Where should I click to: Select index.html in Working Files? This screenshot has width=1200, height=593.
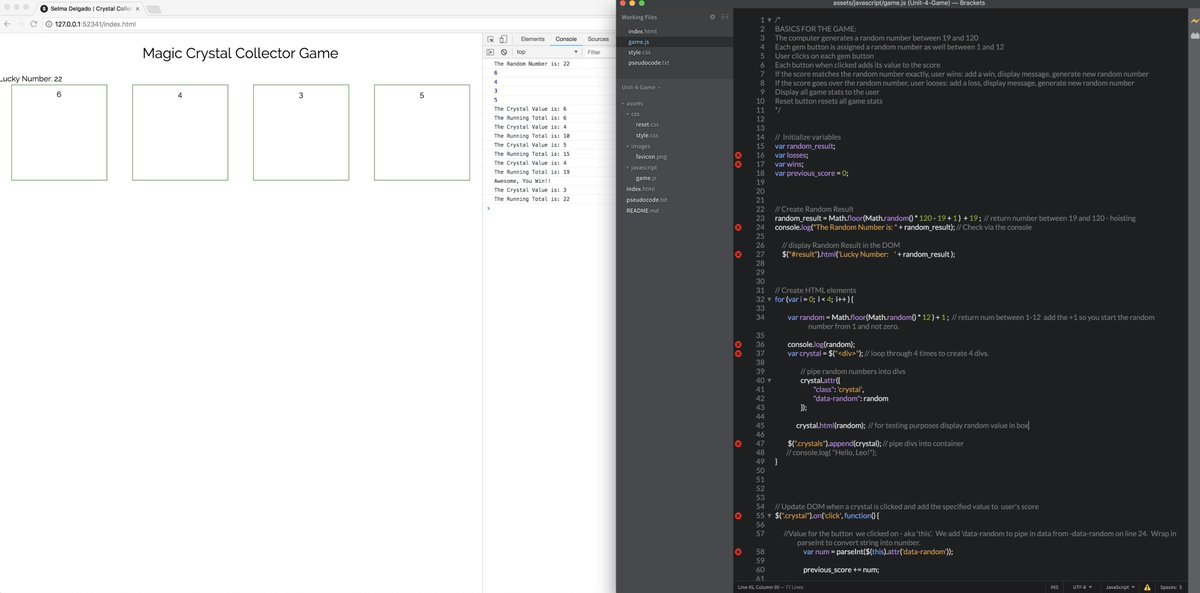[x=642, y=31]
